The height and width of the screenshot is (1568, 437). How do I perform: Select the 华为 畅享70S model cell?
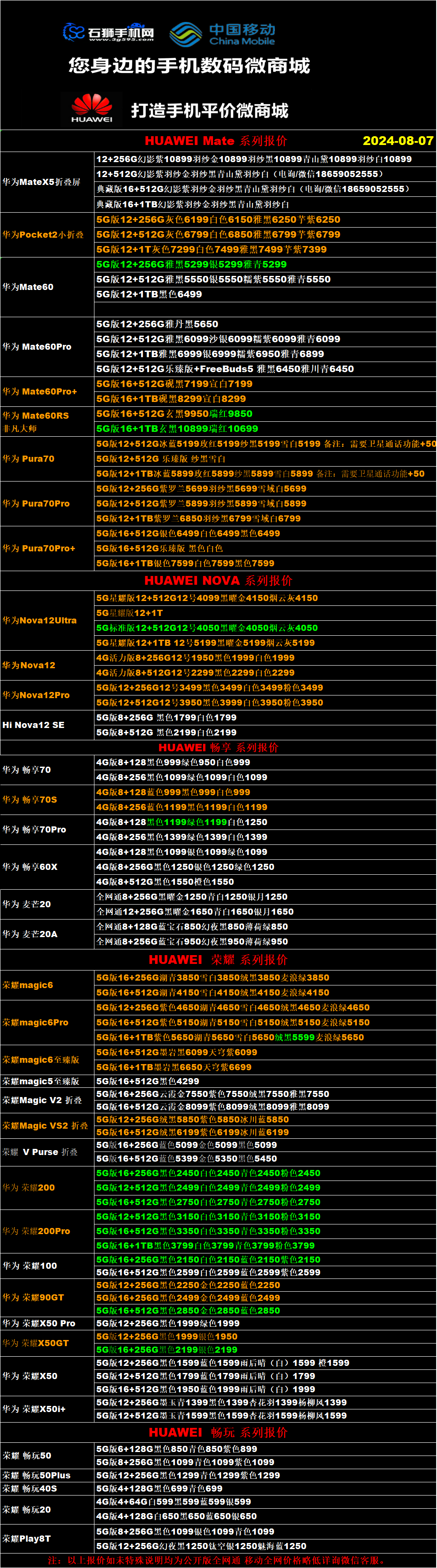coord(47,800)
